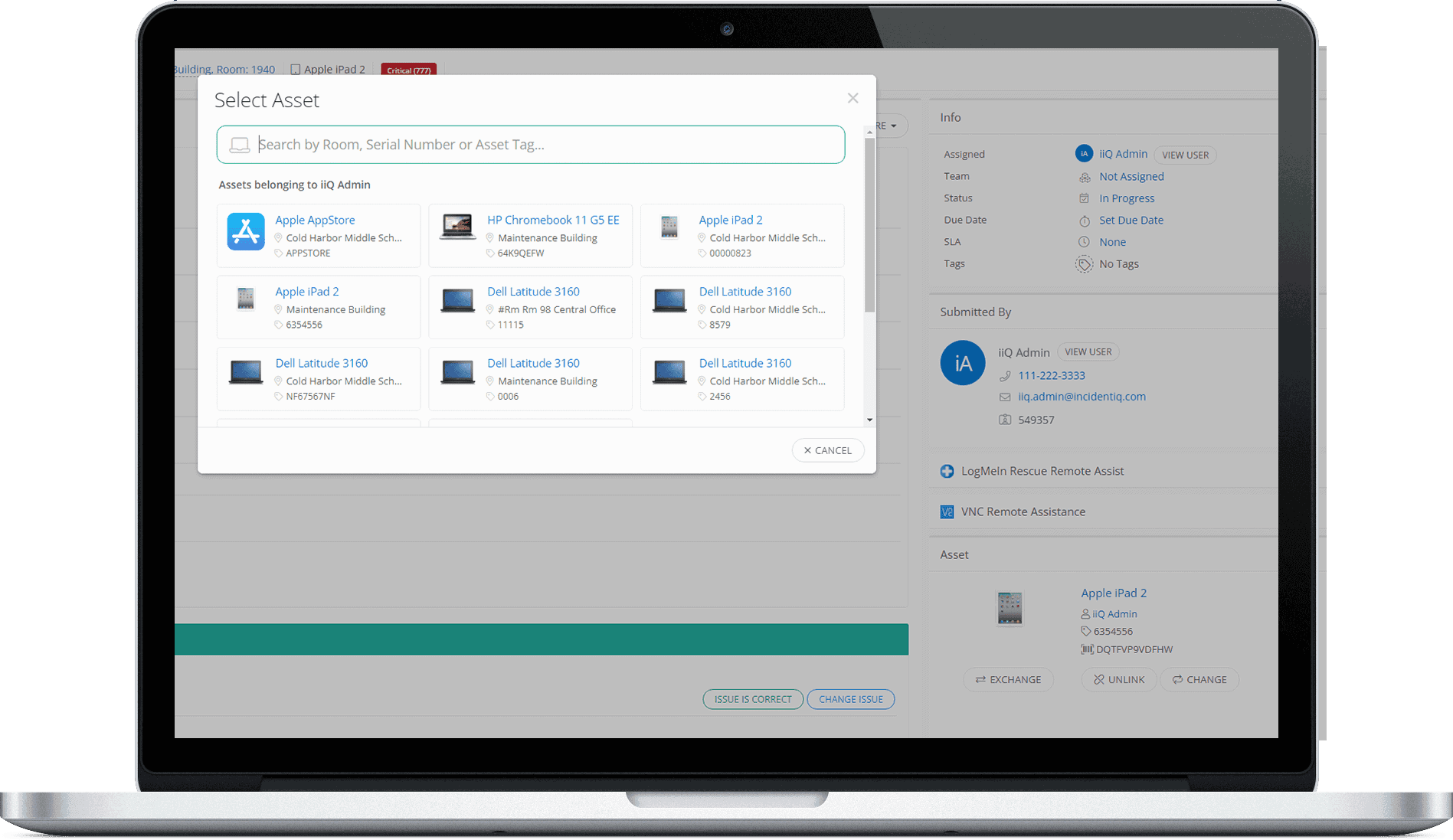This screenshot has height=840, width=1453.
Task: Click the team group icon
Action: click(1085, 177)
